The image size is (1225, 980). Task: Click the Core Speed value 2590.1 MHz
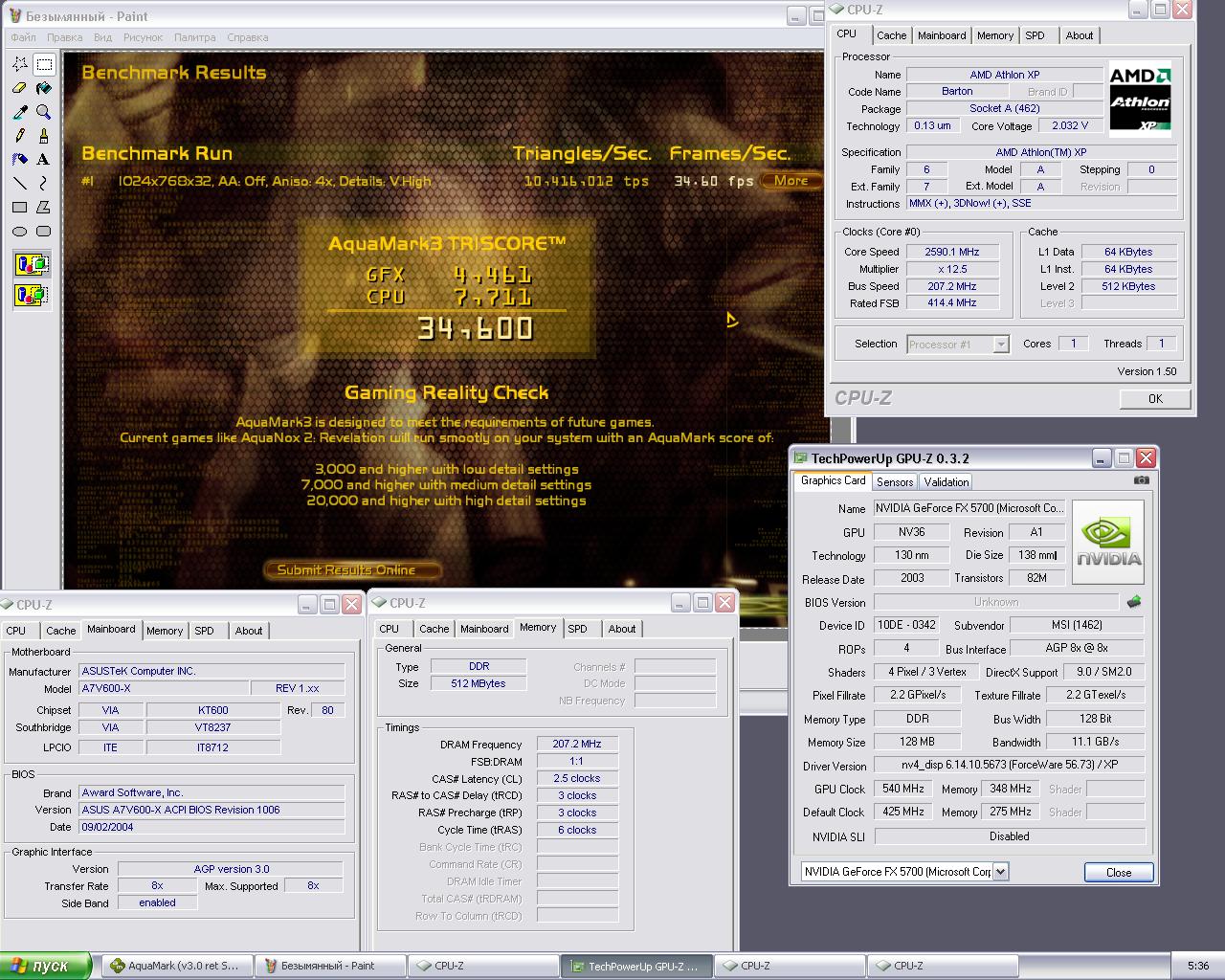tap(951, 252)
